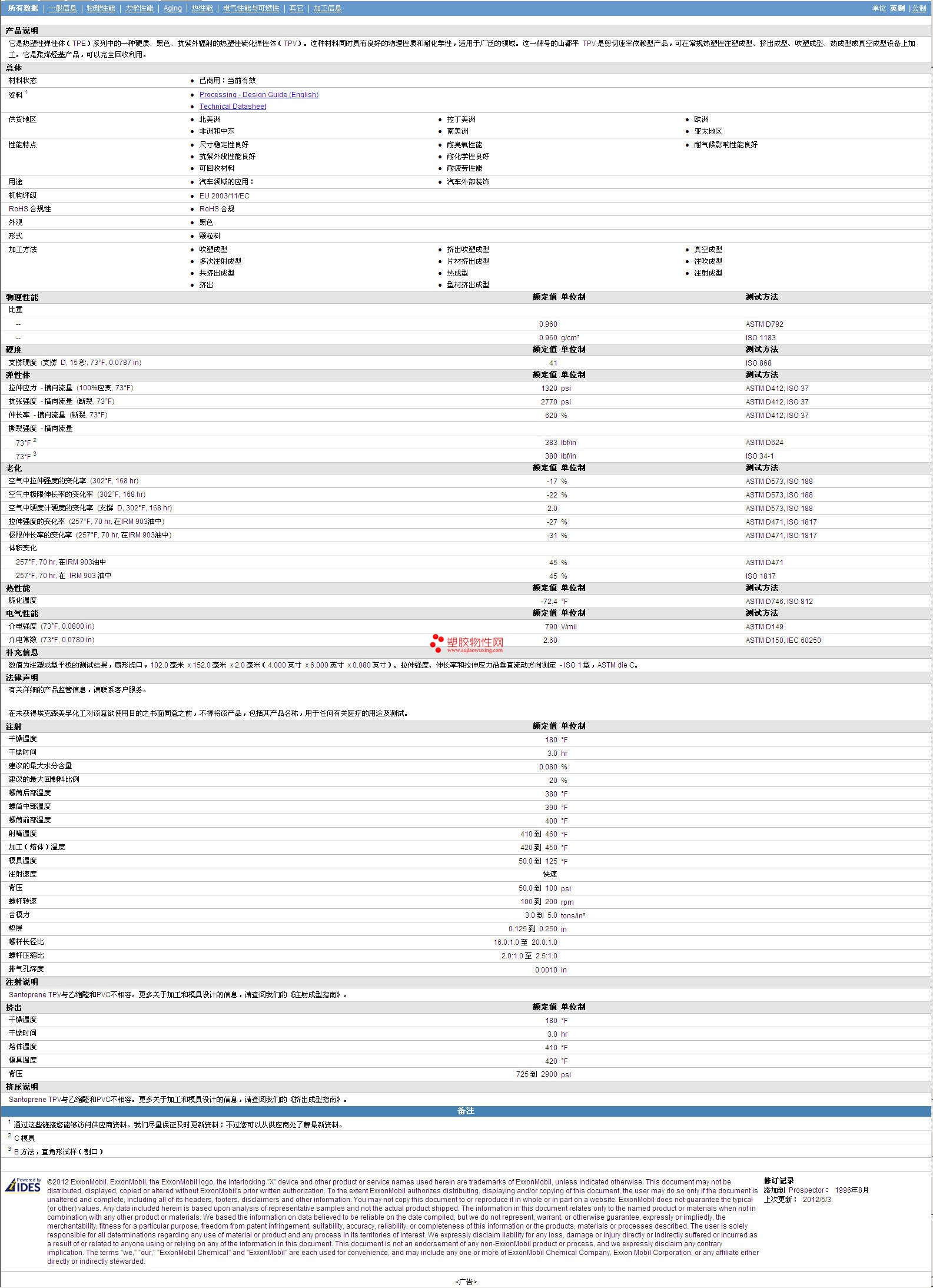Click the RoHS 合规 value
This screenshot has height=1288, width=933.
click(x=217, y=209)
